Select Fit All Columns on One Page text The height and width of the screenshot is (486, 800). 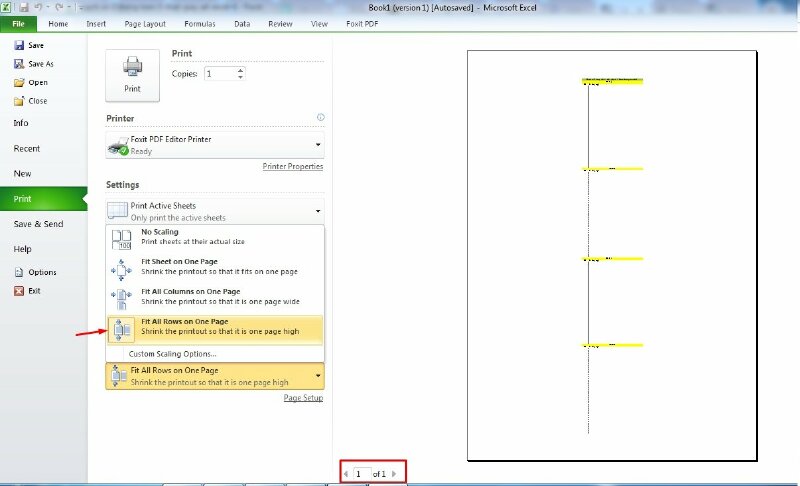click(191, 292)
